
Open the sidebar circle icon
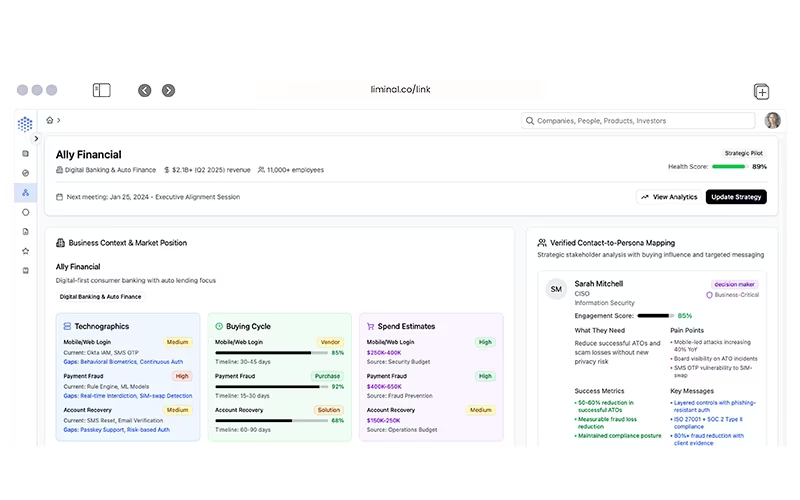point(26,212)
